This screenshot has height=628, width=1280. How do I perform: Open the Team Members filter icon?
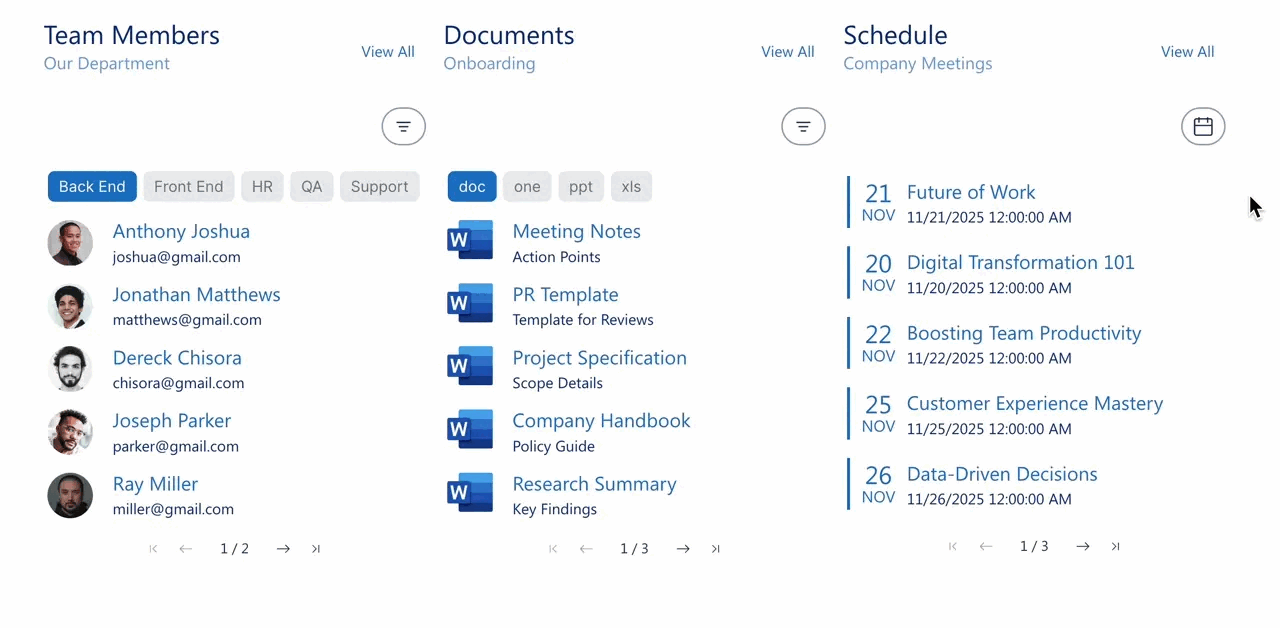point(403,126)
